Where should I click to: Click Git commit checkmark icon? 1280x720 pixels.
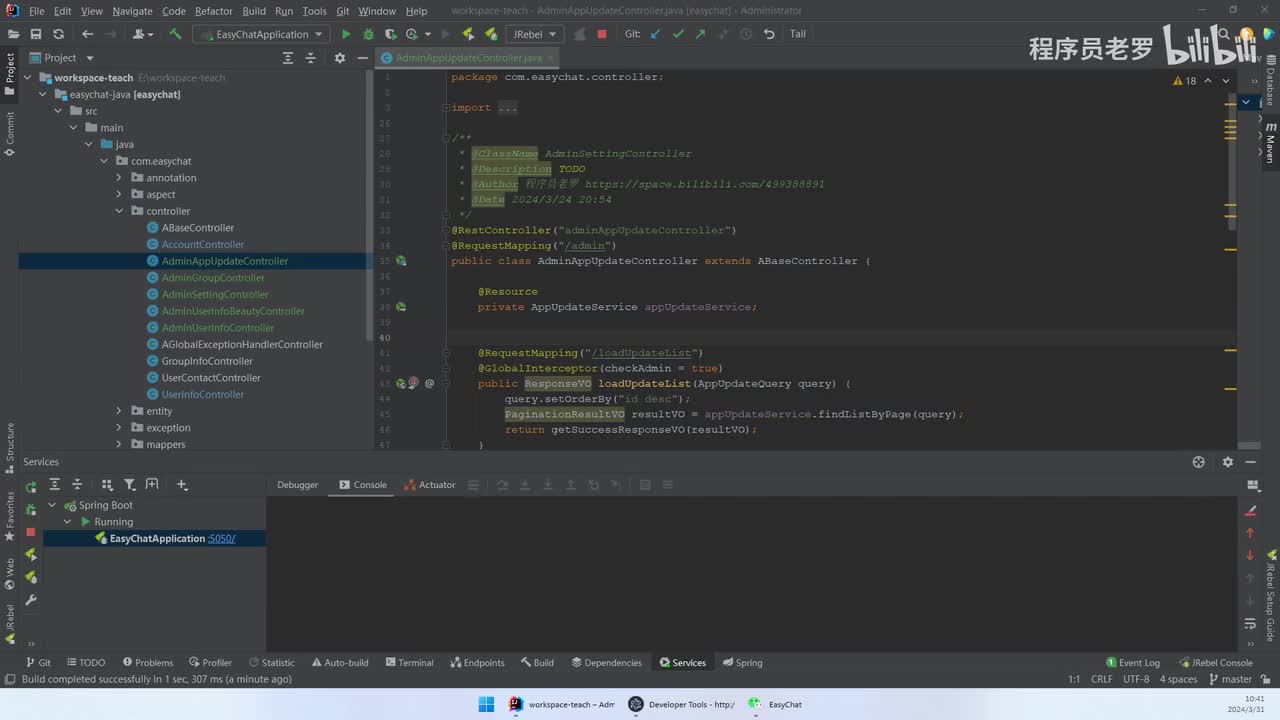(678, 34)
